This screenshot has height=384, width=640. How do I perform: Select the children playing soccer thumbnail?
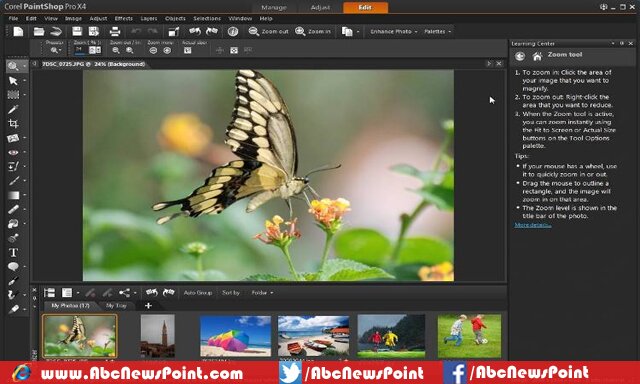tap(469, 336)
